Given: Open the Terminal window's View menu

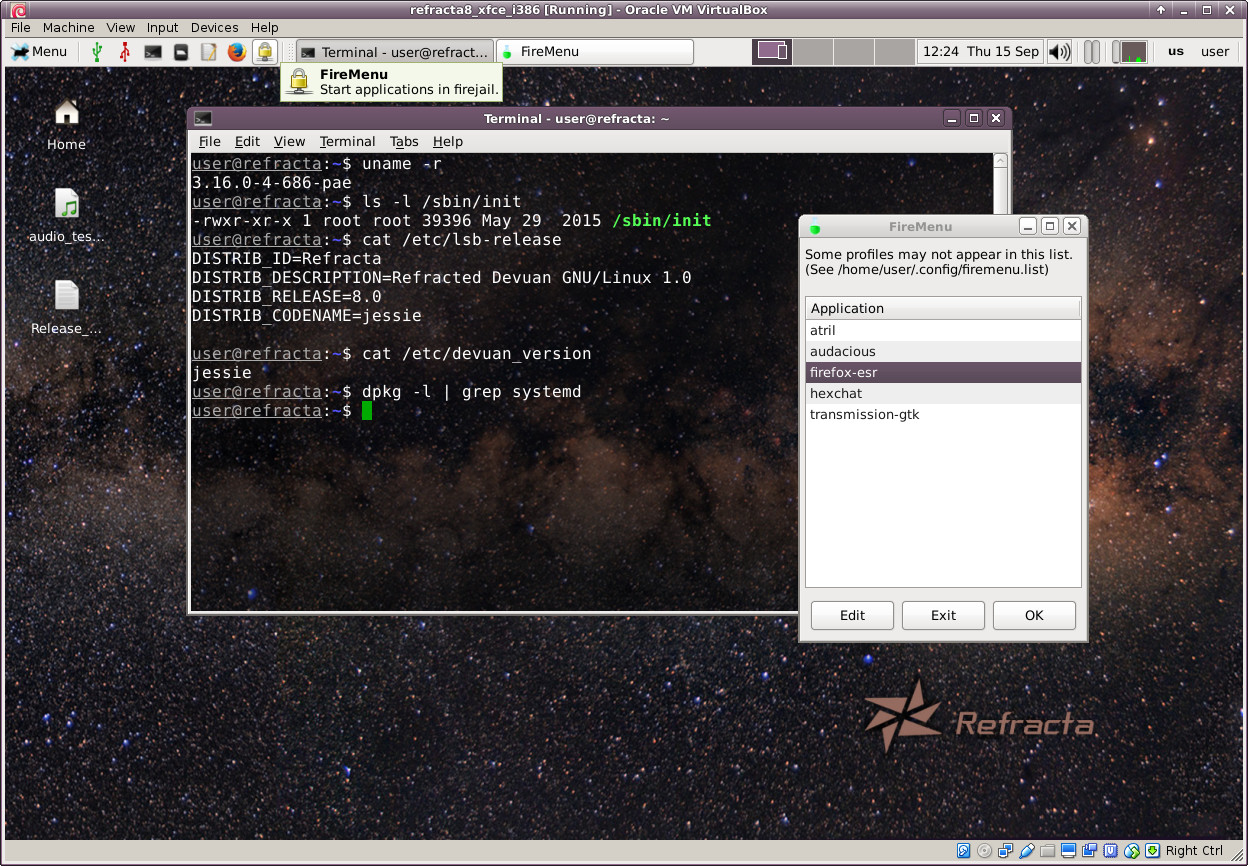Looking at the screenshot, I should click(289, 142).
